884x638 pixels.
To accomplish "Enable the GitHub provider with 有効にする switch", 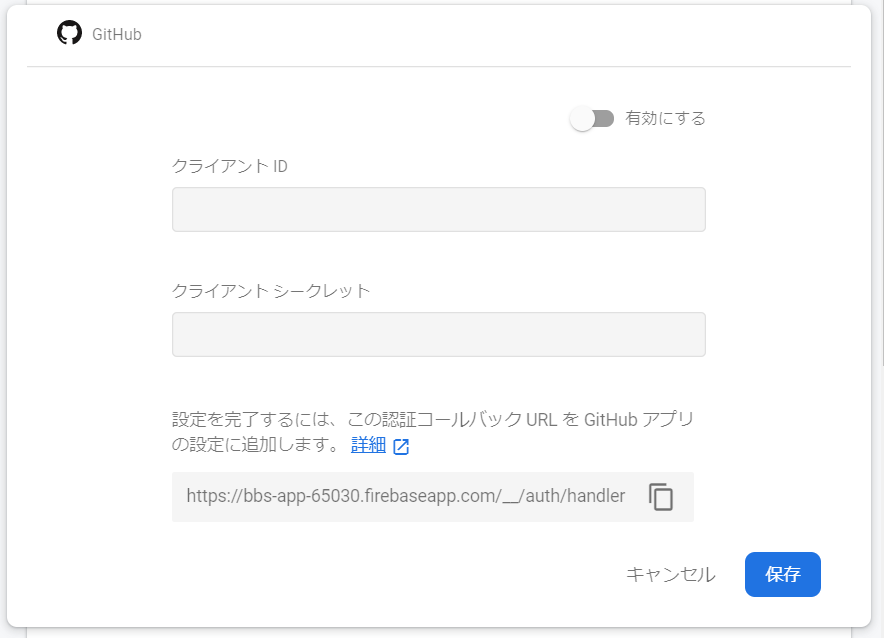I will tap(592, 119).
